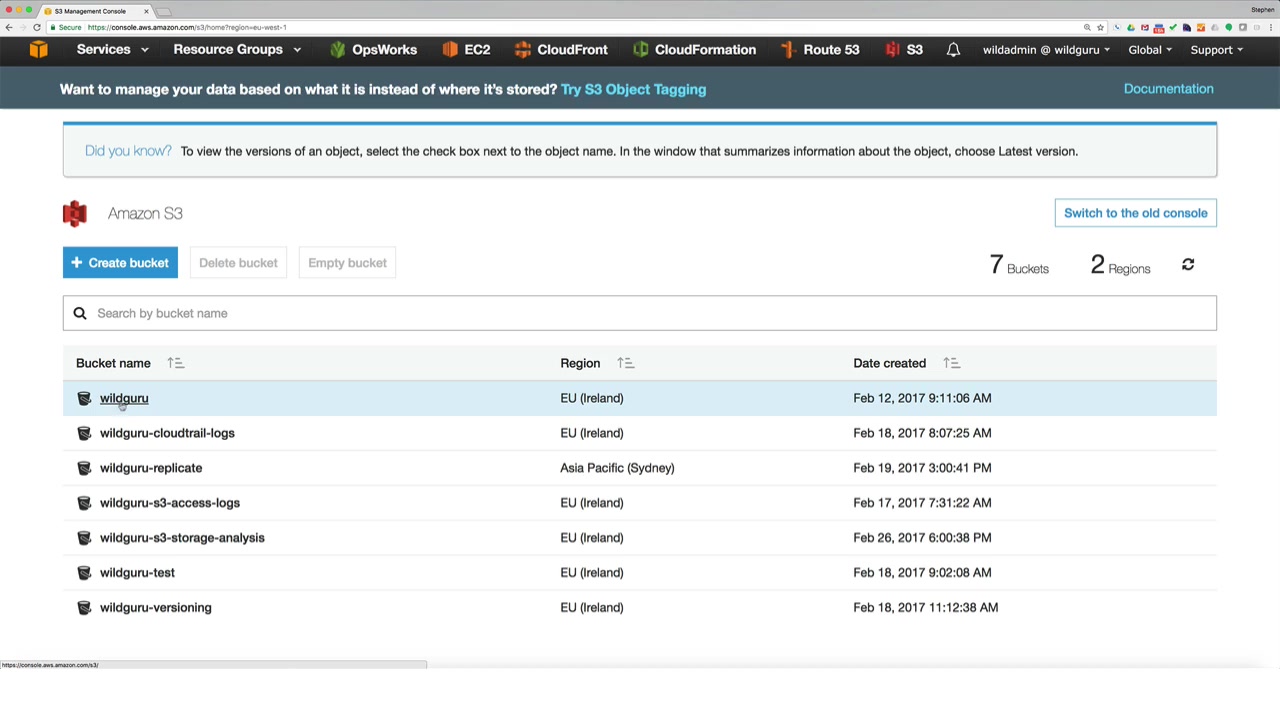Click the bucket icon beside wildguru-test
The width and height of the screenshot is (1280, 720).
click(84, 573)
